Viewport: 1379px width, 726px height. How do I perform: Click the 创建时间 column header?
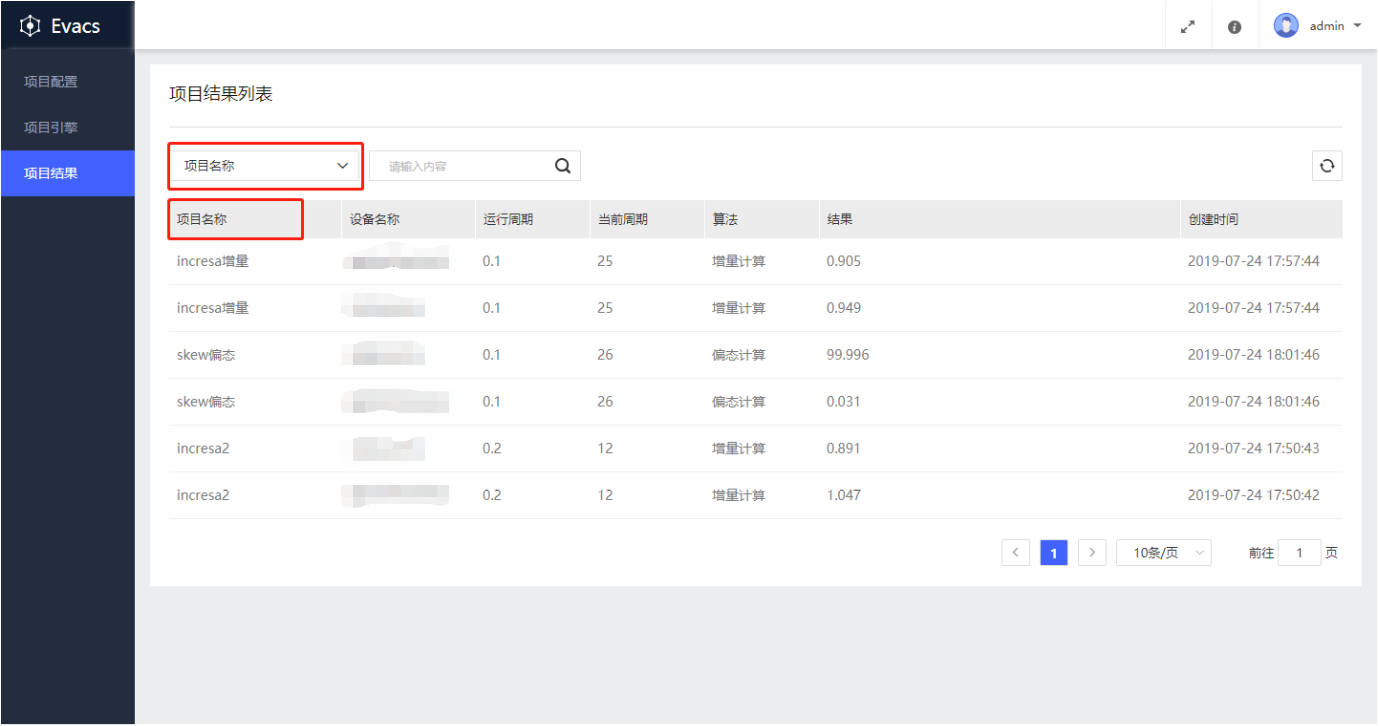point(1213,219)
